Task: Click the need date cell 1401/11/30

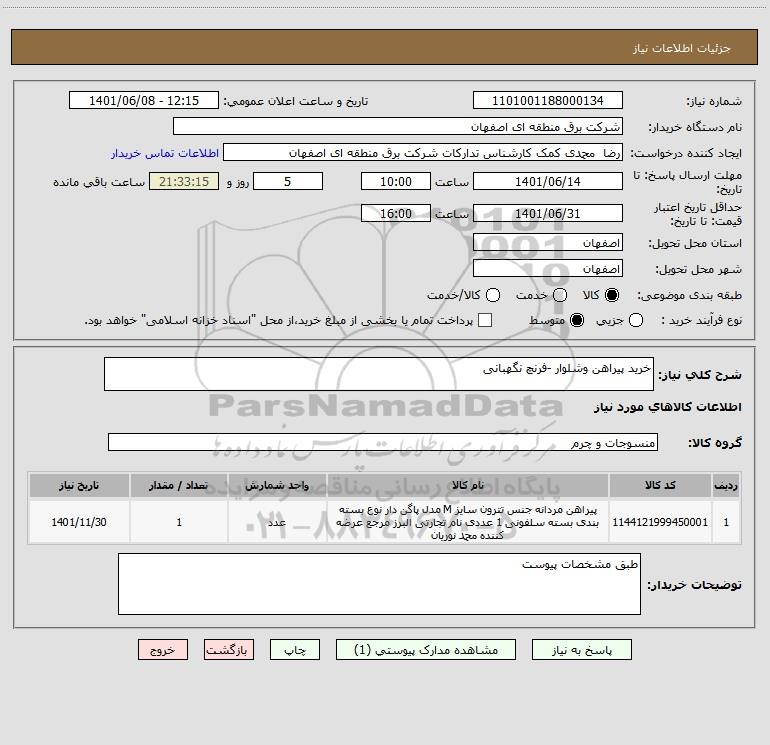Action: (79, 522)
